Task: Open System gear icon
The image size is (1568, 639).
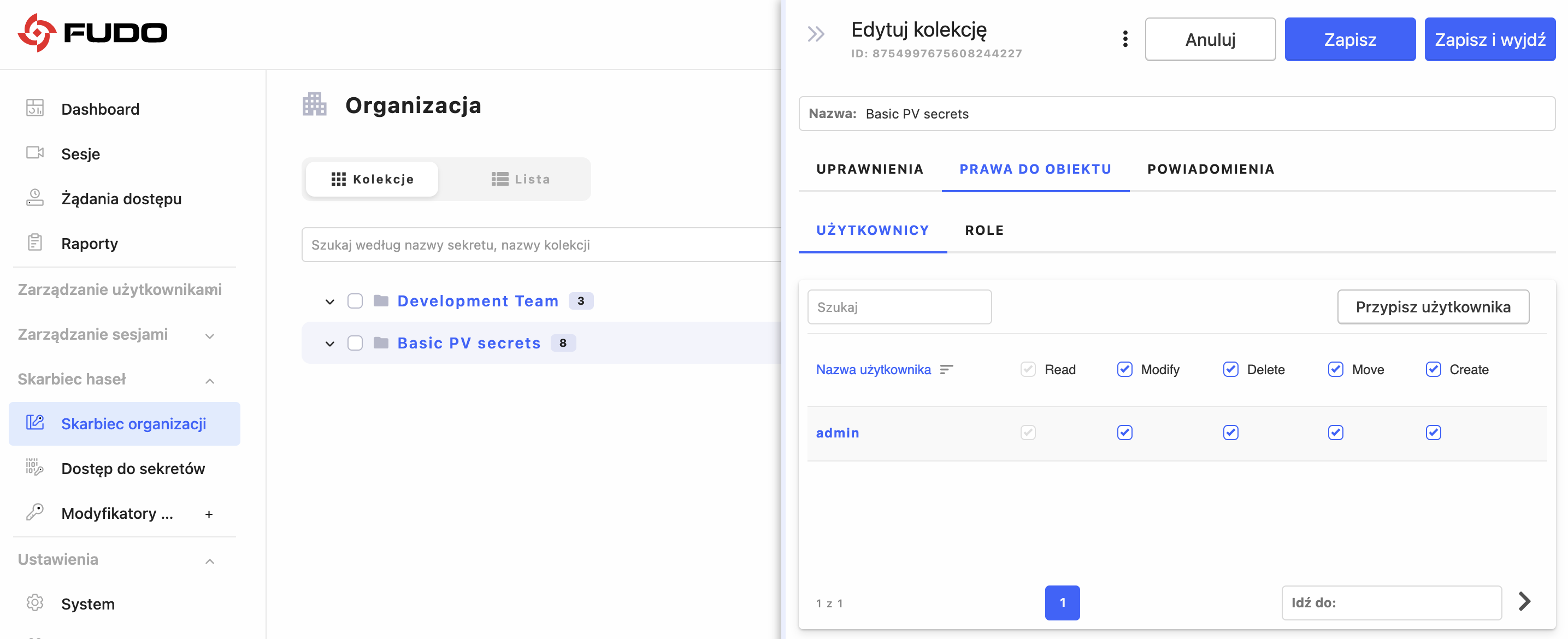Action: (35, 603)
